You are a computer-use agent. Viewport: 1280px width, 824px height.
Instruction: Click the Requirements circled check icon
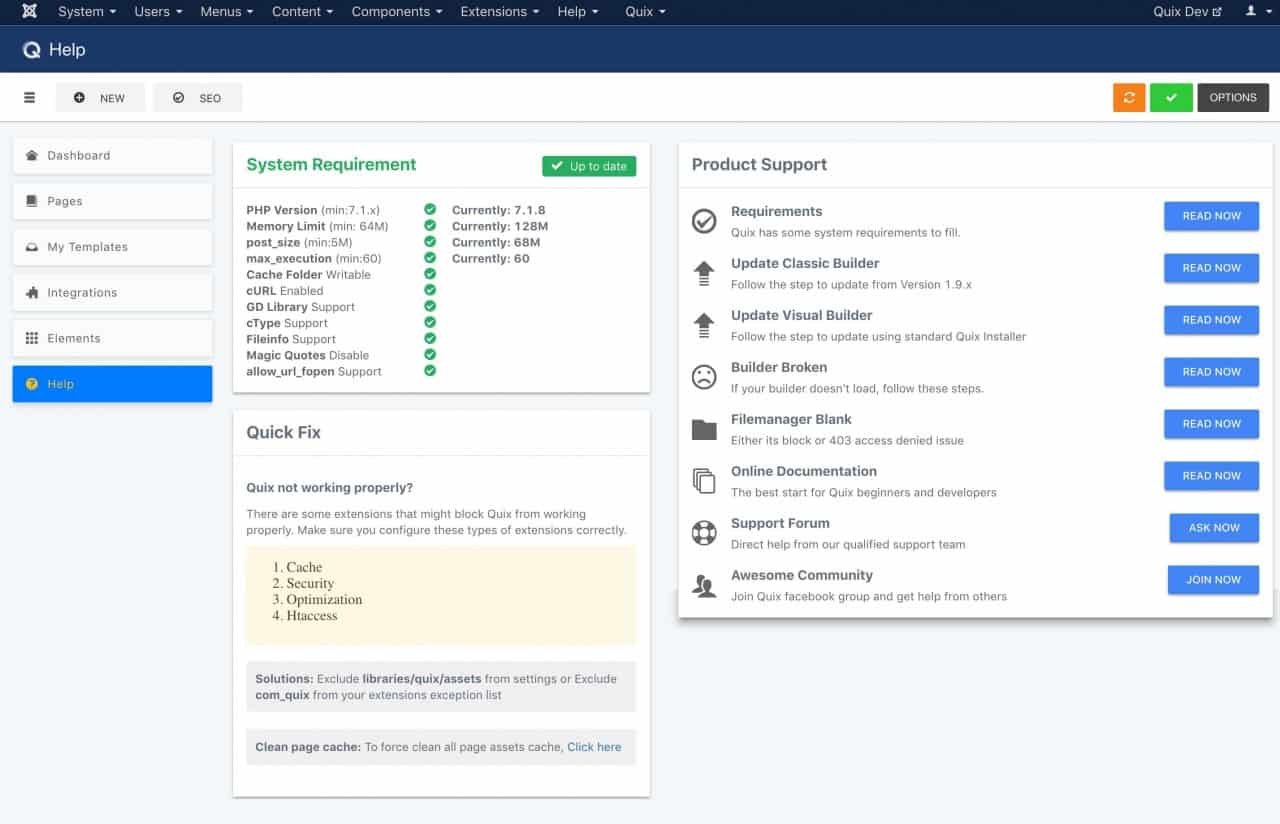point(704,221)
